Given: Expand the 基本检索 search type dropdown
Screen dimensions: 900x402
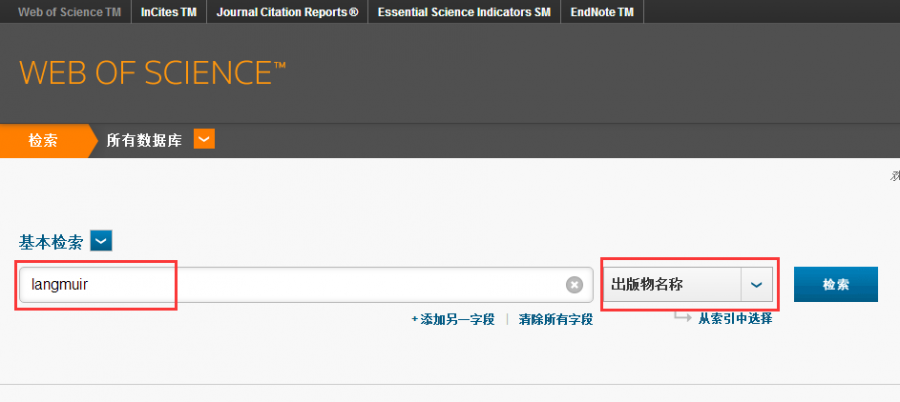Looking at the screenshot, I should pyautogui.click(x=101, y=241).
